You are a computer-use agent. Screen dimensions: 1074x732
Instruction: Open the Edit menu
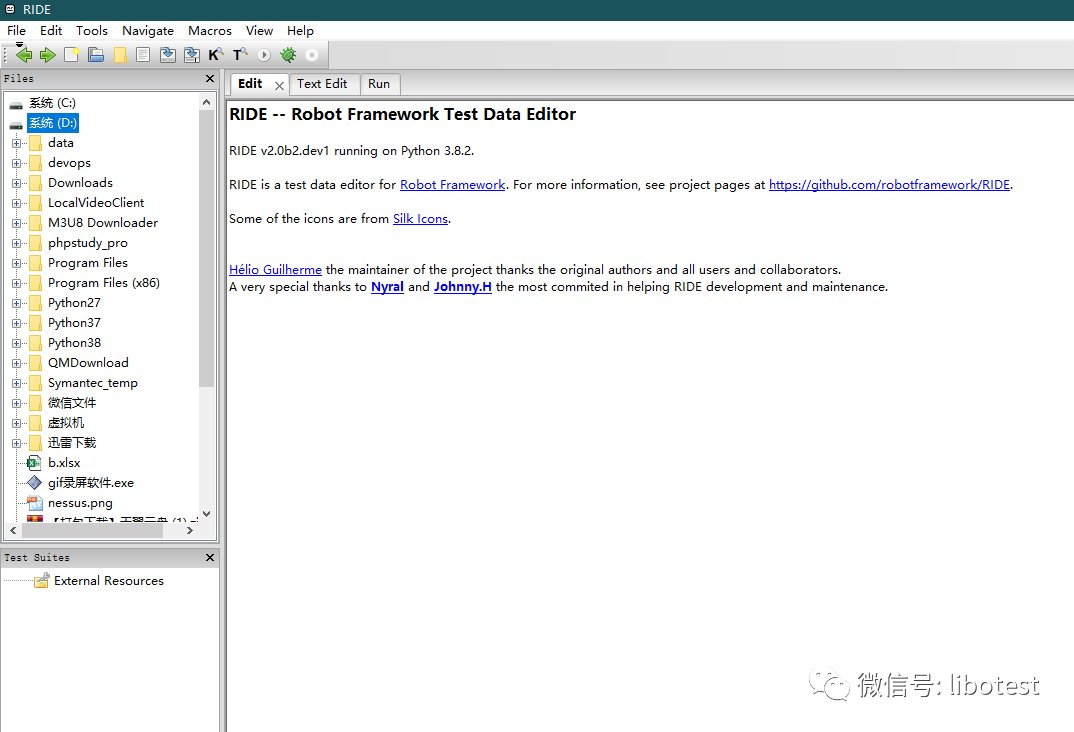pyautogui.click(x=51, y=31)
